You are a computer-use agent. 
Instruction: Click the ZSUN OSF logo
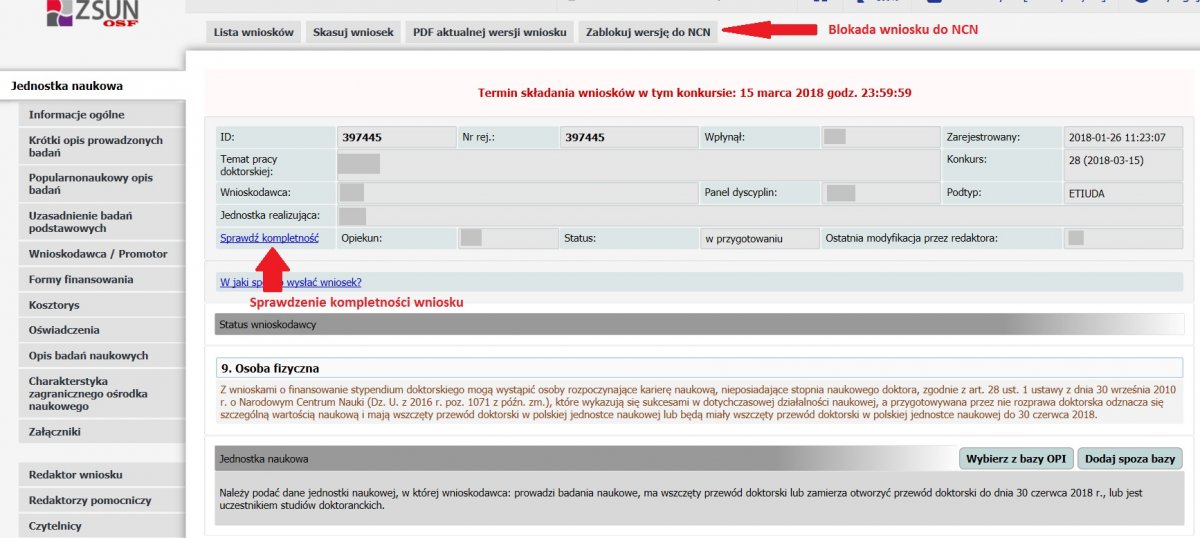tap(92, 14)
